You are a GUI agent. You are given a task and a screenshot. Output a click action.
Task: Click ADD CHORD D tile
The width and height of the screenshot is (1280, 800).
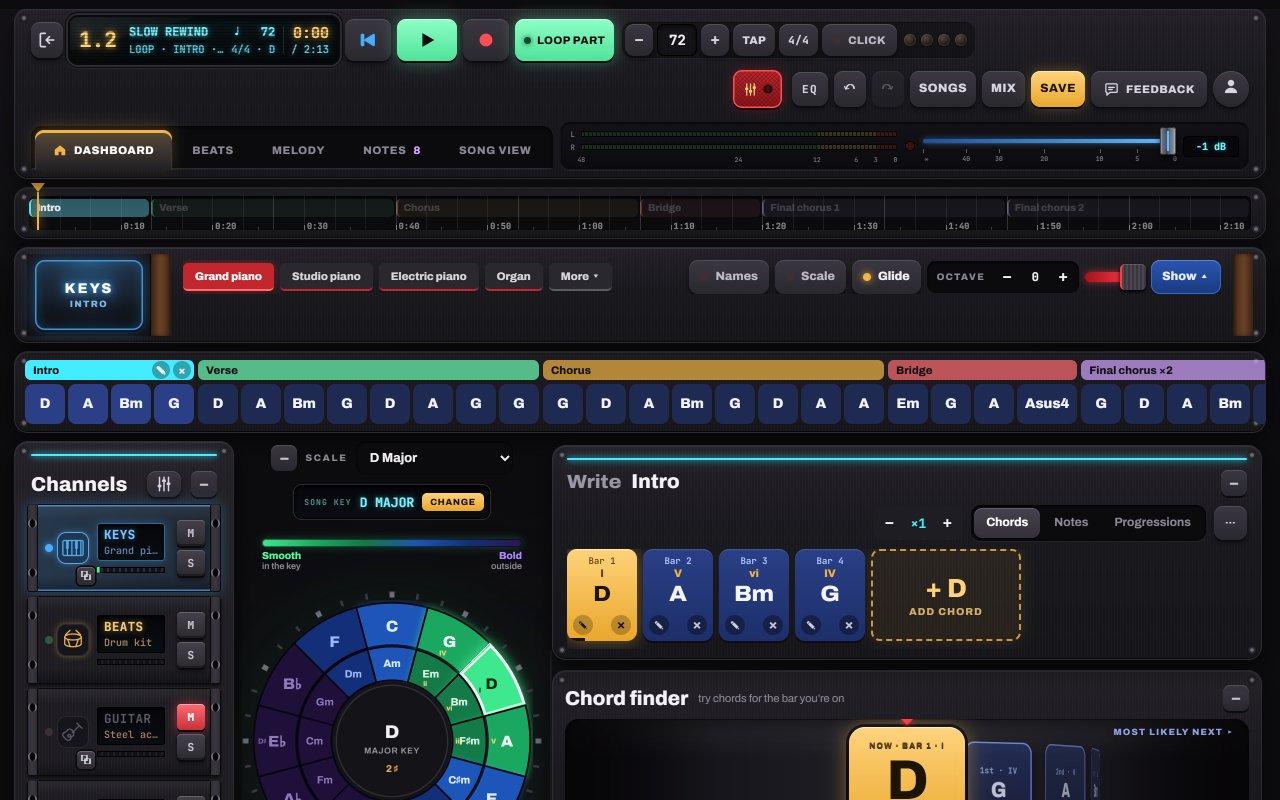click(x=946, y=595)
